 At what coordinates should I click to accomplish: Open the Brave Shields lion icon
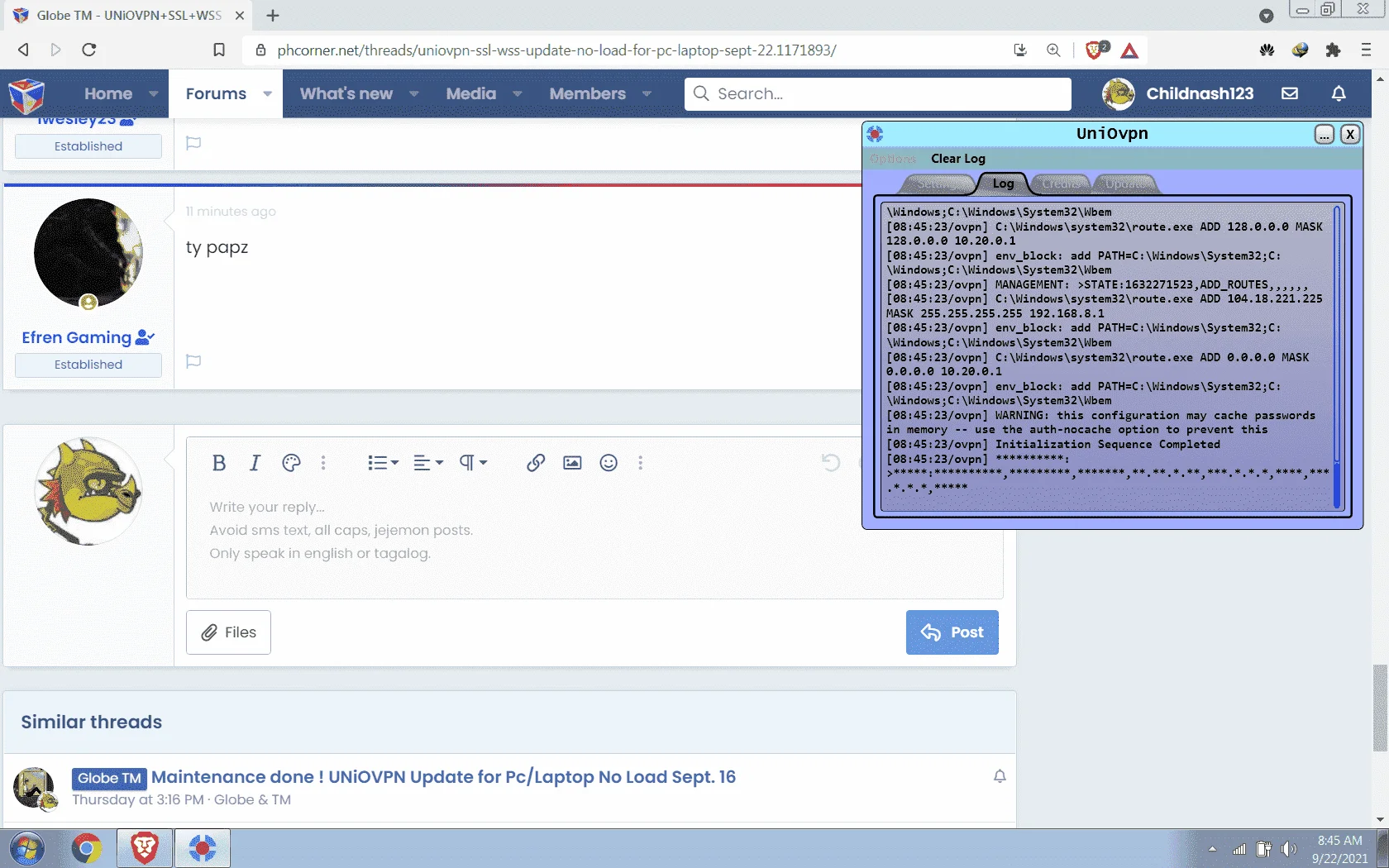(x=1095, y=50)
